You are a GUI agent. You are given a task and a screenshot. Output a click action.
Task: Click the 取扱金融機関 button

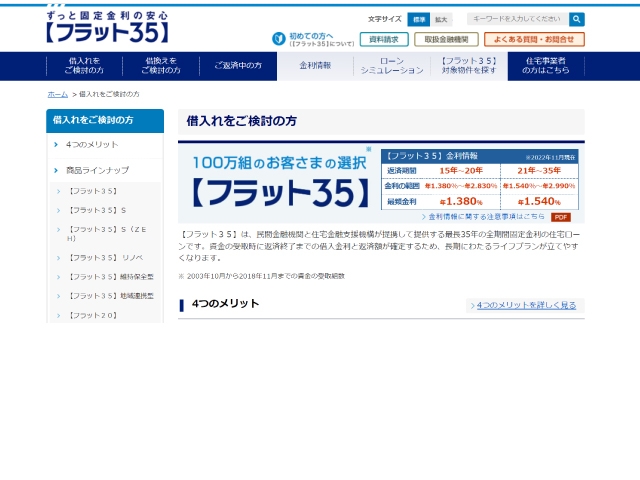[446, 40]
